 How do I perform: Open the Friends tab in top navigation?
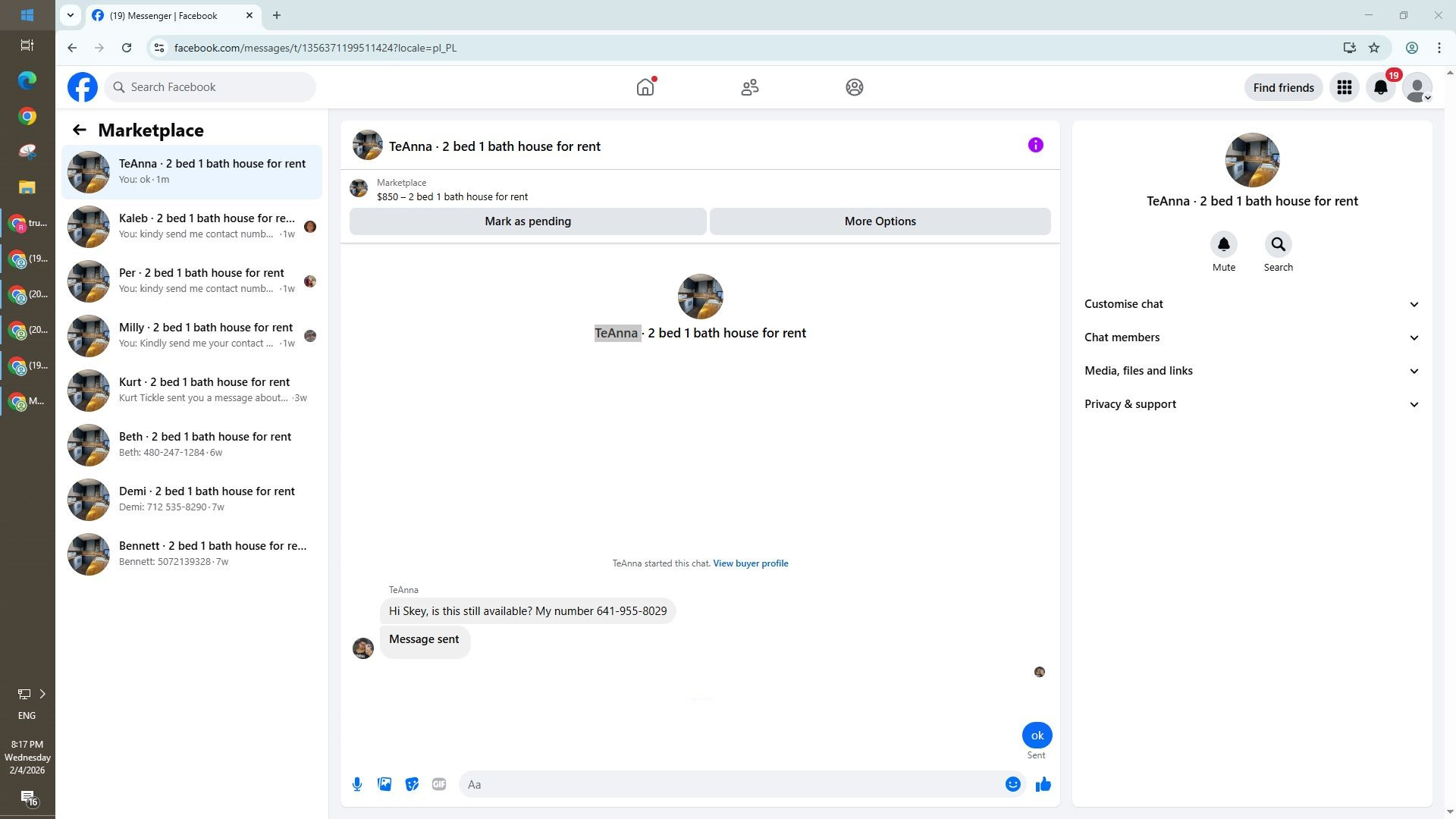[750, 88]
